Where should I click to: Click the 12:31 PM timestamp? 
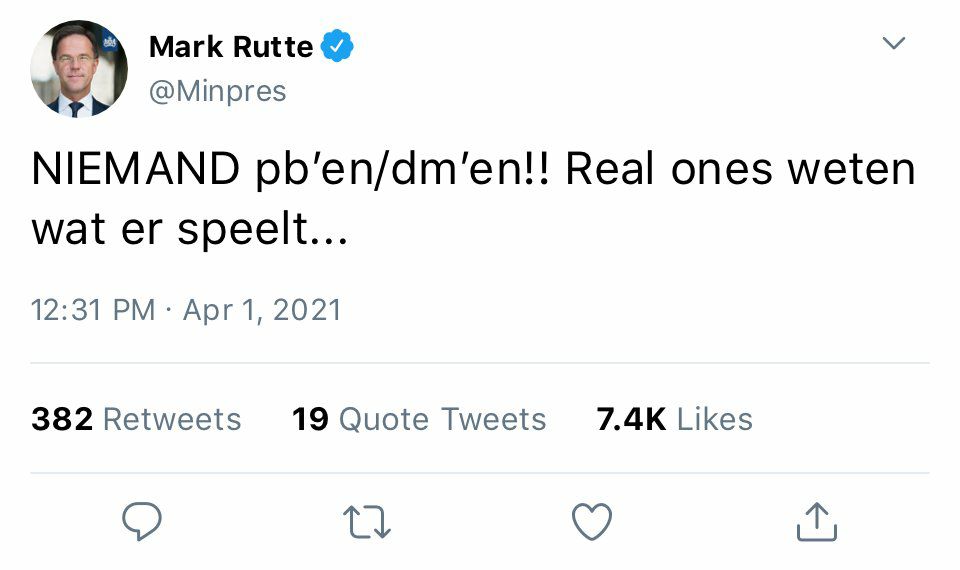coord(93,310)
